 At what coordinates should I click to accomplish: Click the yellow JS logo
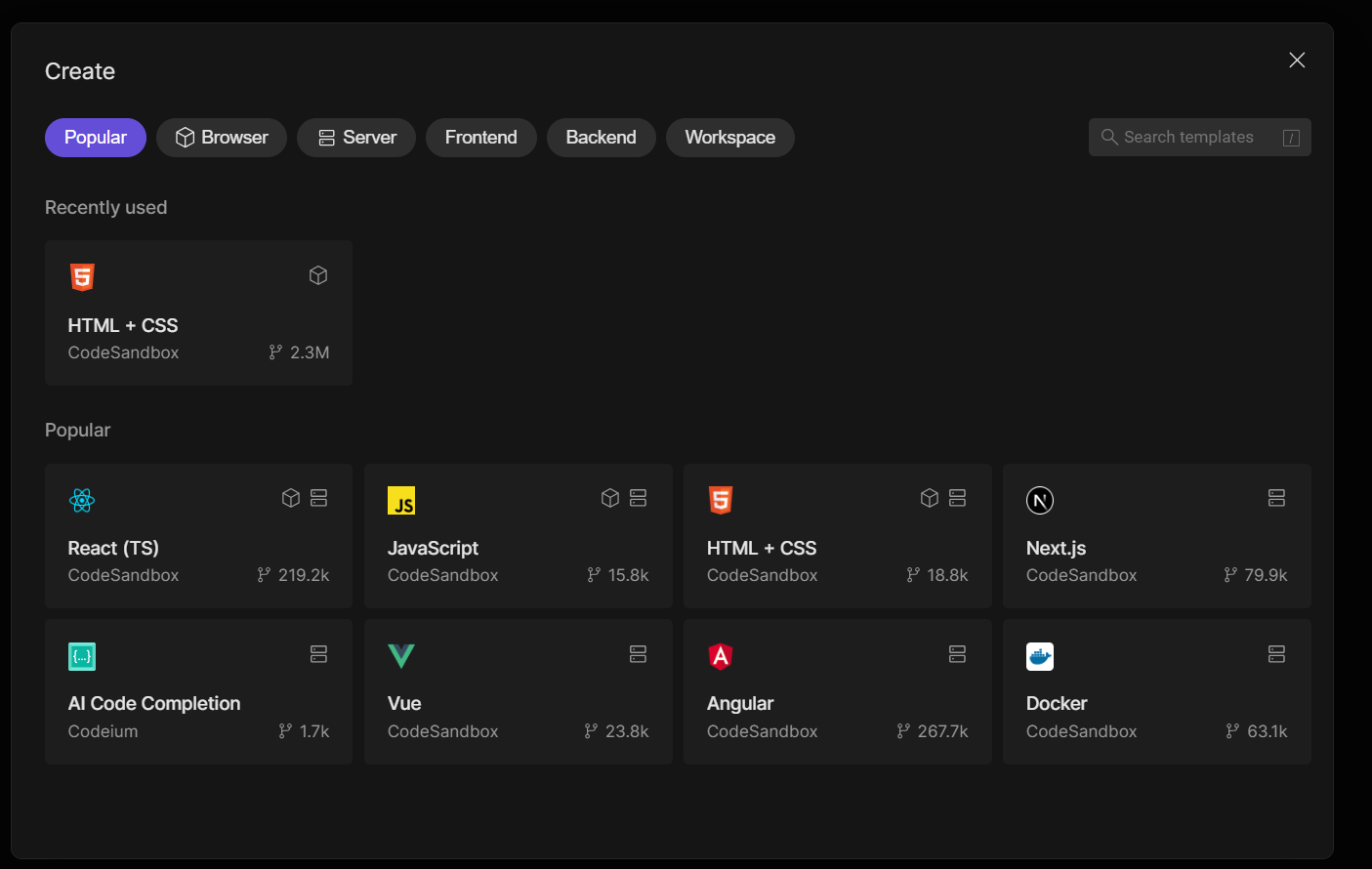pyautogui.click(x=401, y=501)
